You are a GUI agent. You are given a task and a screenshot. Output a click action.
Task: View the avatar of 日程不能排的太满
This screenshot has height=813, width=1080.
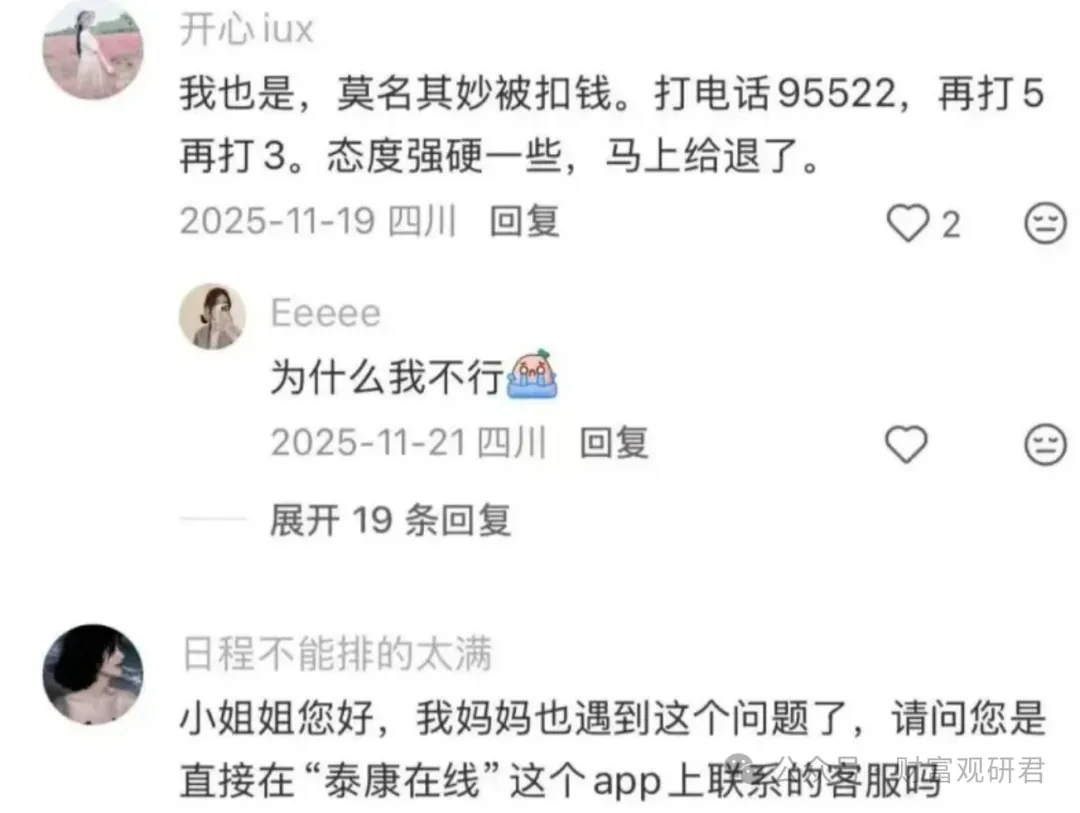click(93, 674)
